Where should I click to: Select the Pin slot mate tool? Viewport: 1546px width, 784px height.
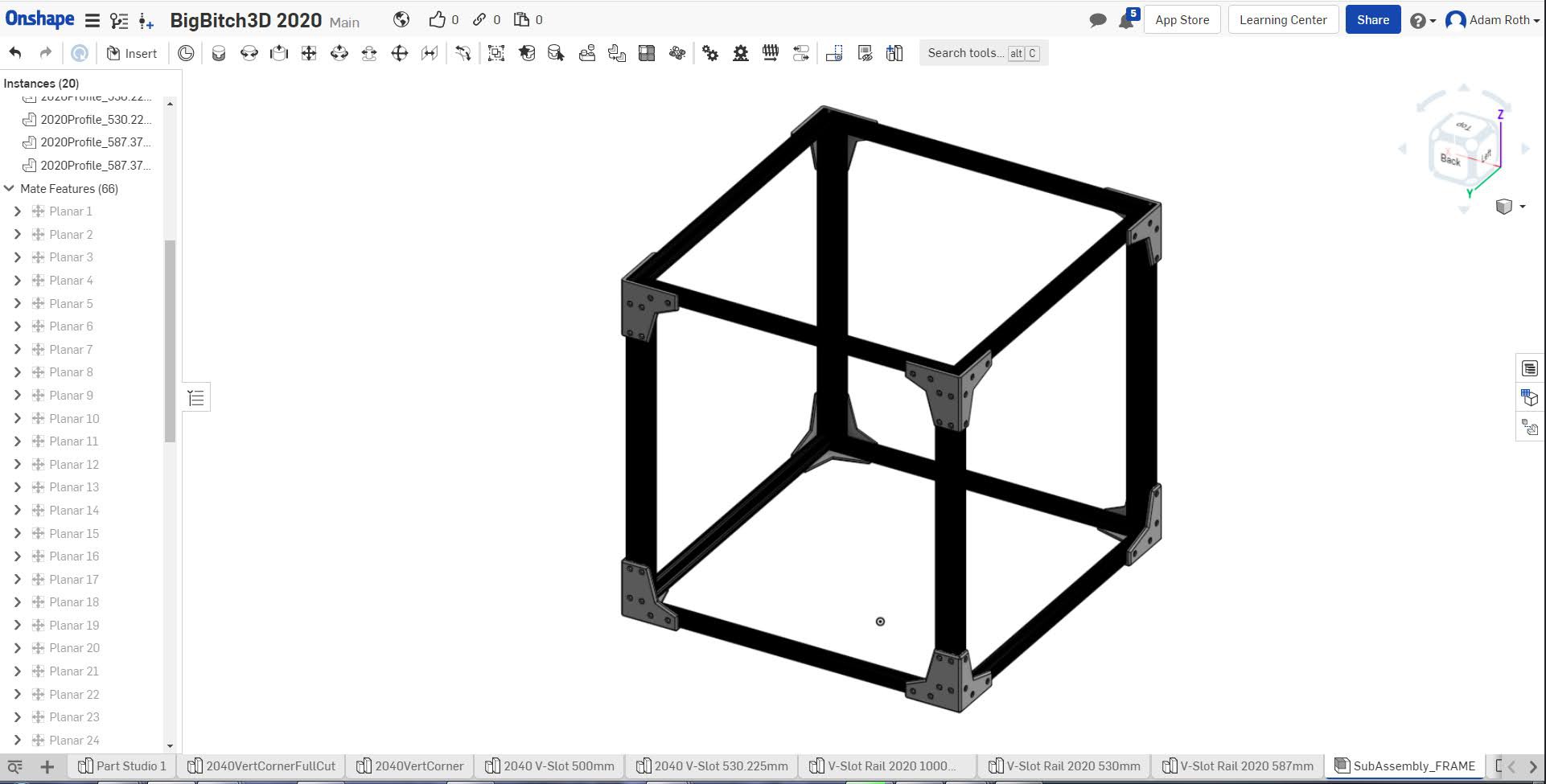[369, 53]
